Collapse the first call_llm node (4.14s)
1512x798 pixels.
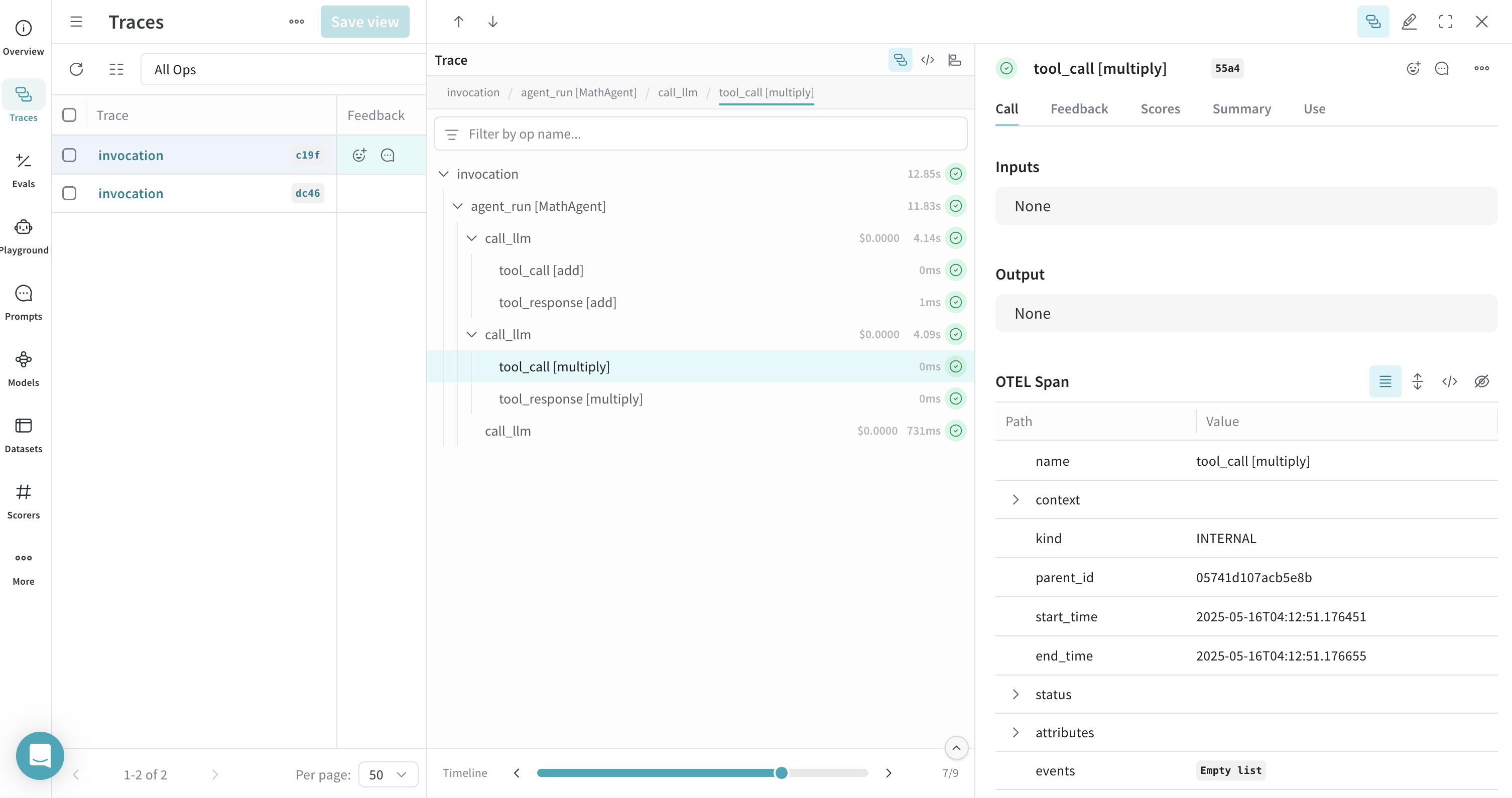pyautogui.click(x=472, y=238)
